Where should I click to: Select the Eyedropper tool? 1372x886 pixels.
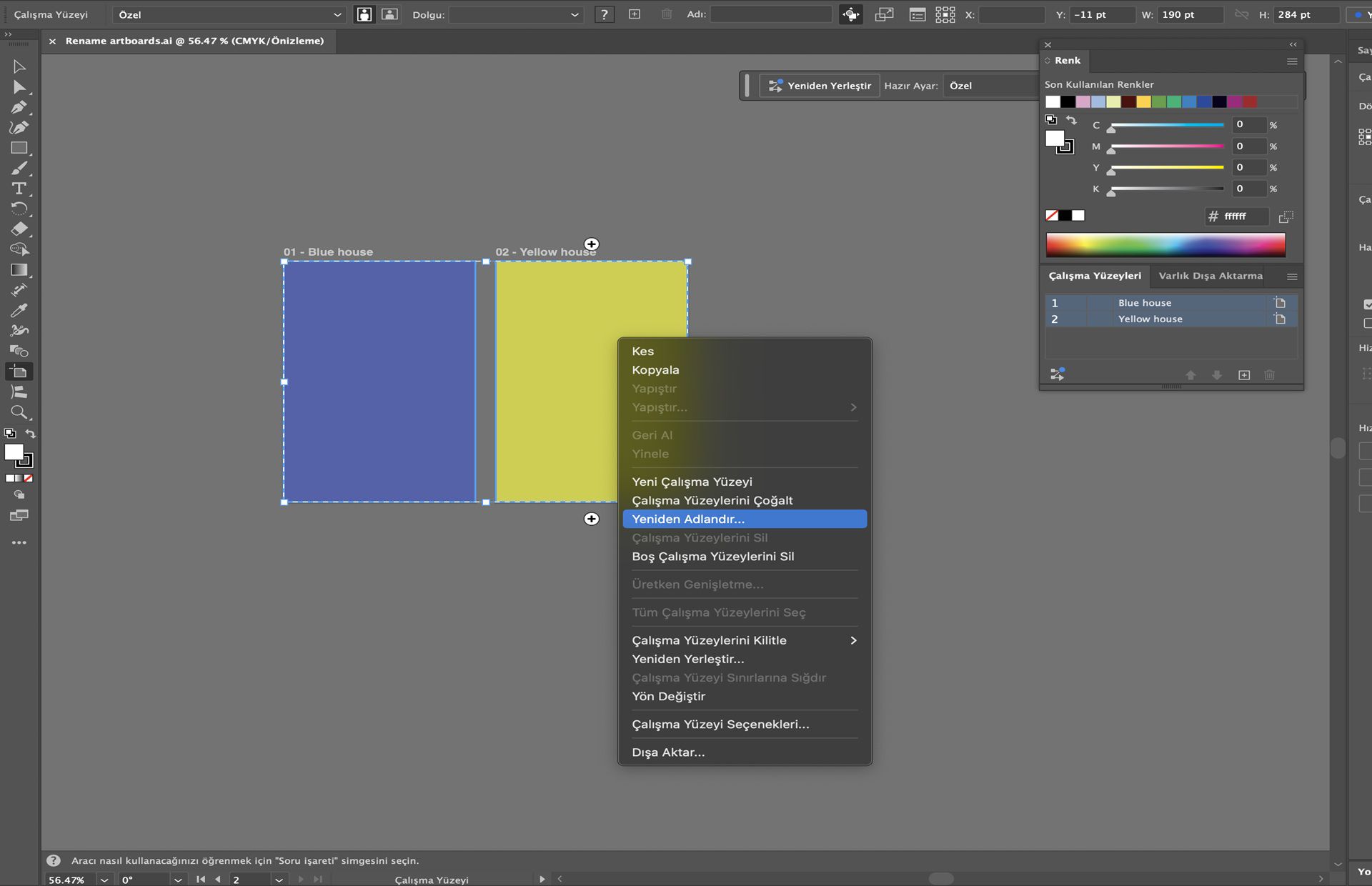coord(19,310)
